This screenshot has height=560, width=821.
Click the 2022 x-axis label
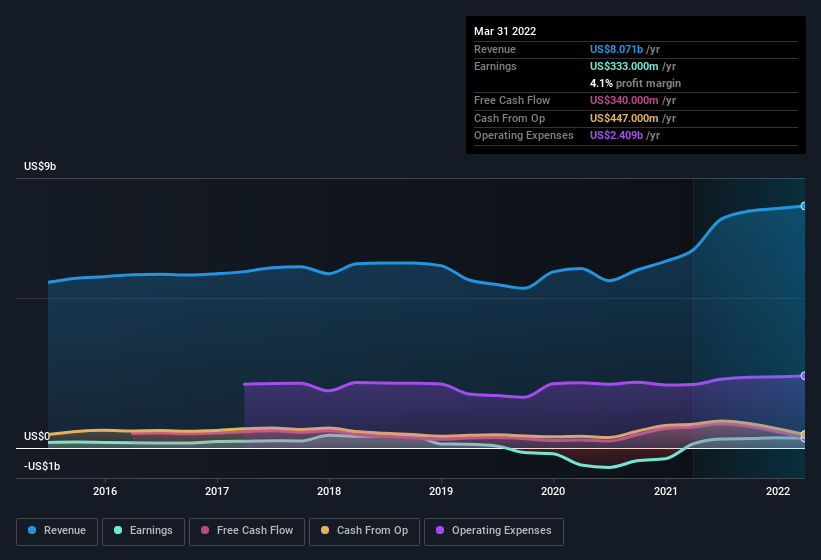[x=778, y=491]
